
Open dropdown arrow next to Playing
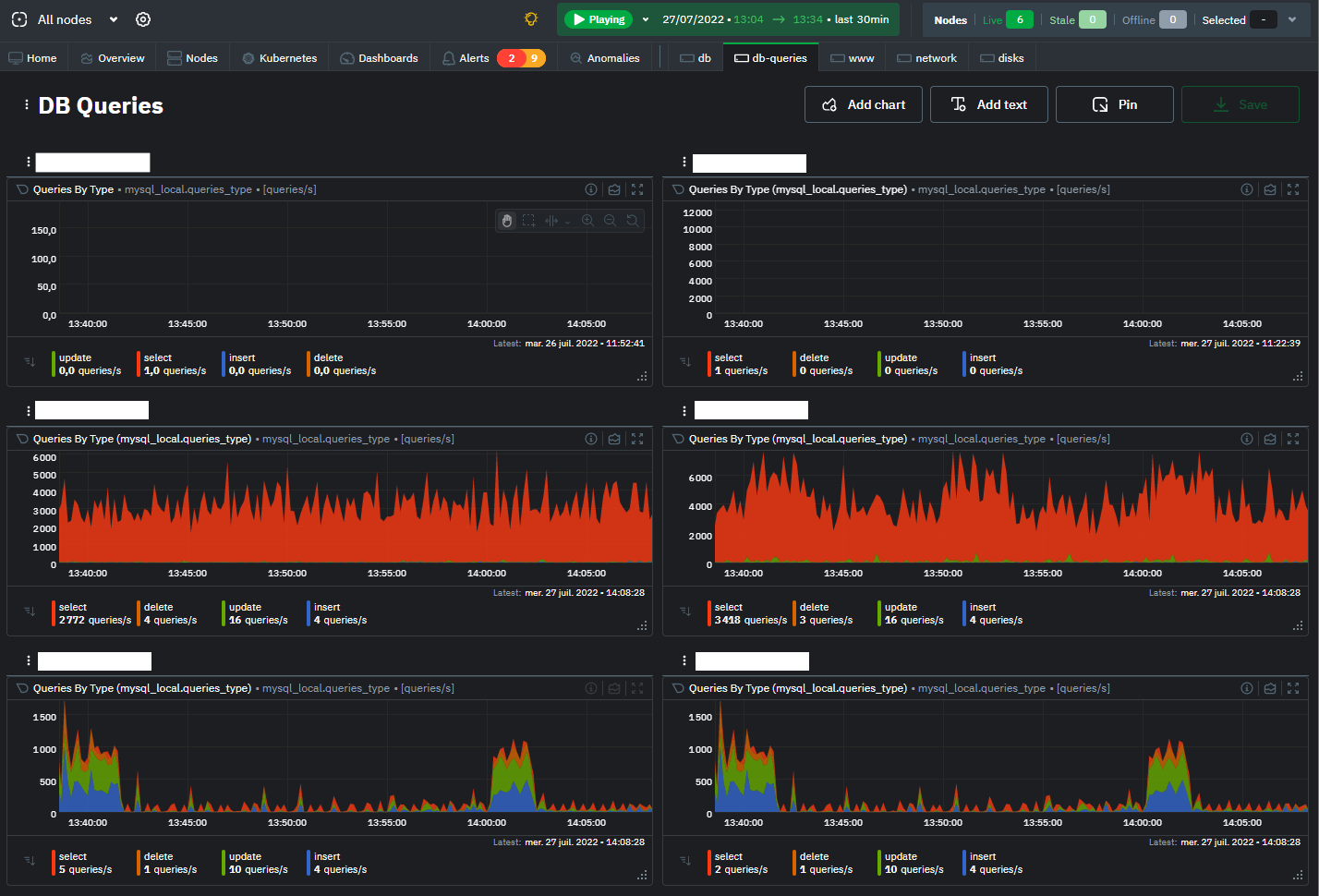[x=646, y=19]
